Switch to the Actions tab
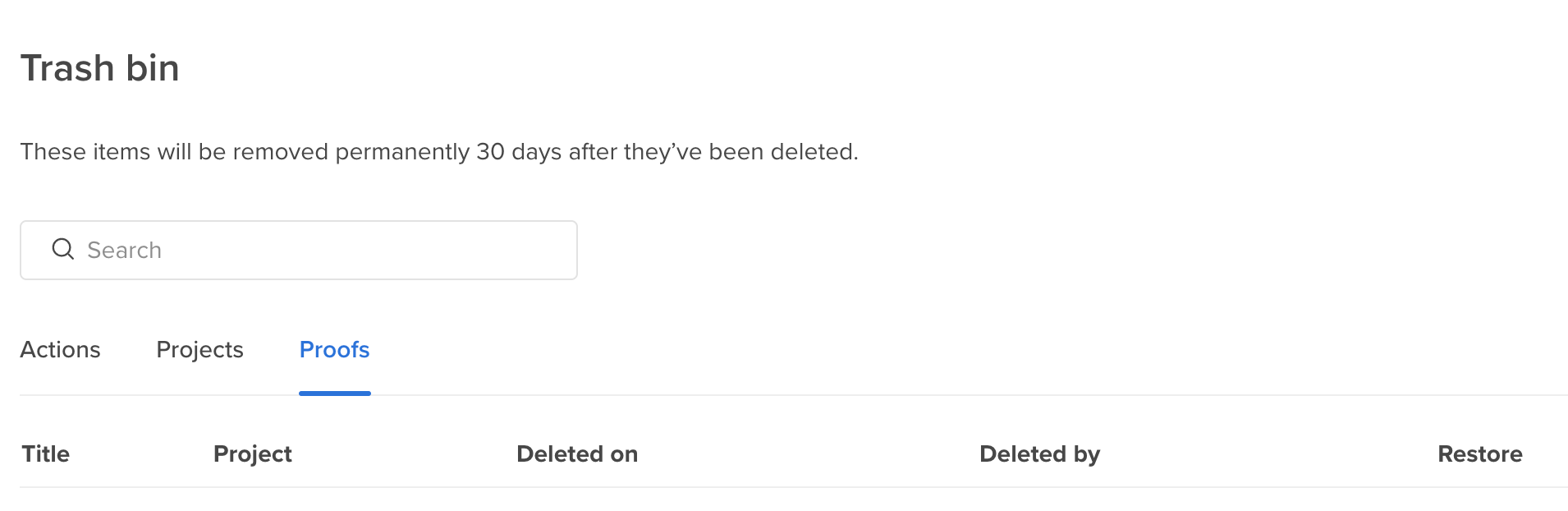Viewport: 1568px width, 511px height. (60, 350)
